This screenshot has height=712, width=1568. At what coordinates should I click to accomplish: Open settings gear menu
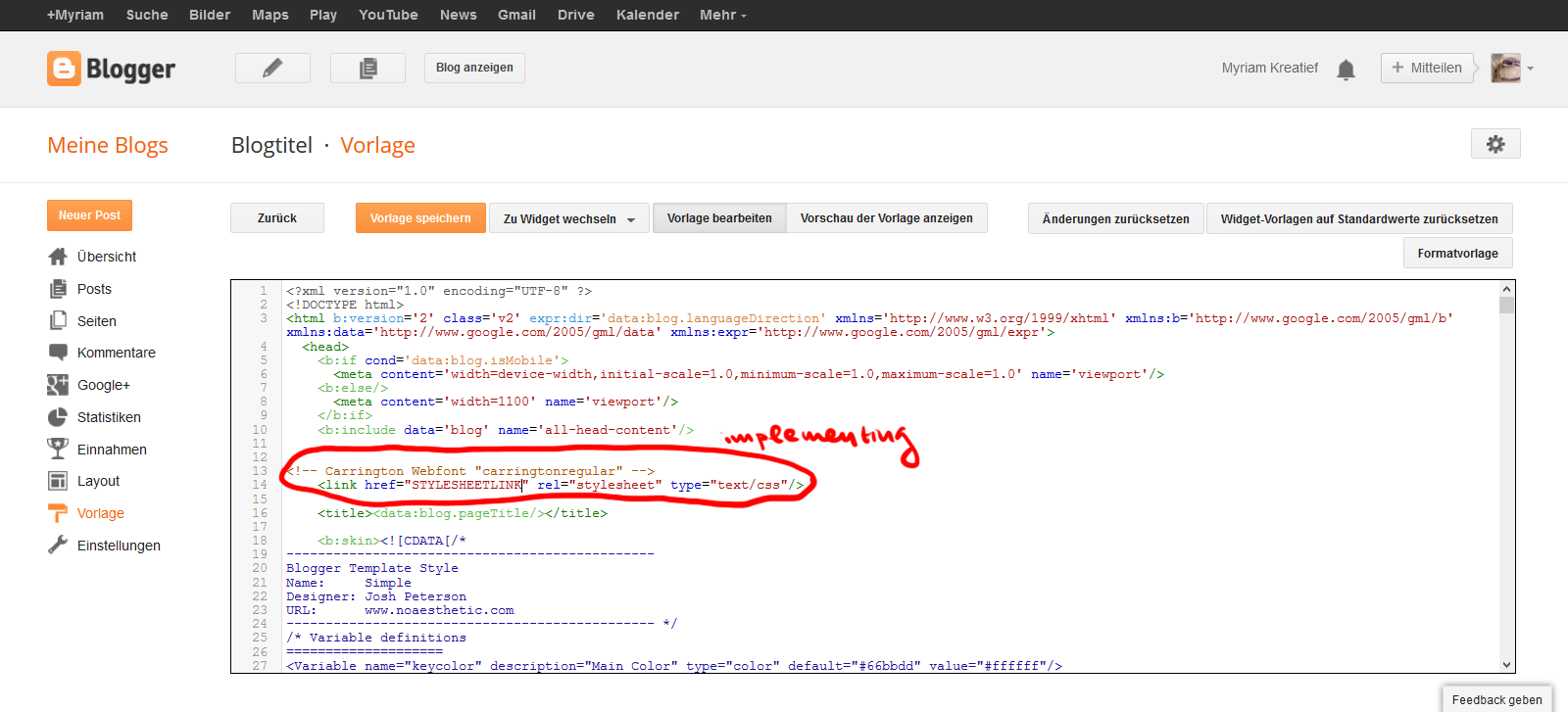(x=1495, y=144)
